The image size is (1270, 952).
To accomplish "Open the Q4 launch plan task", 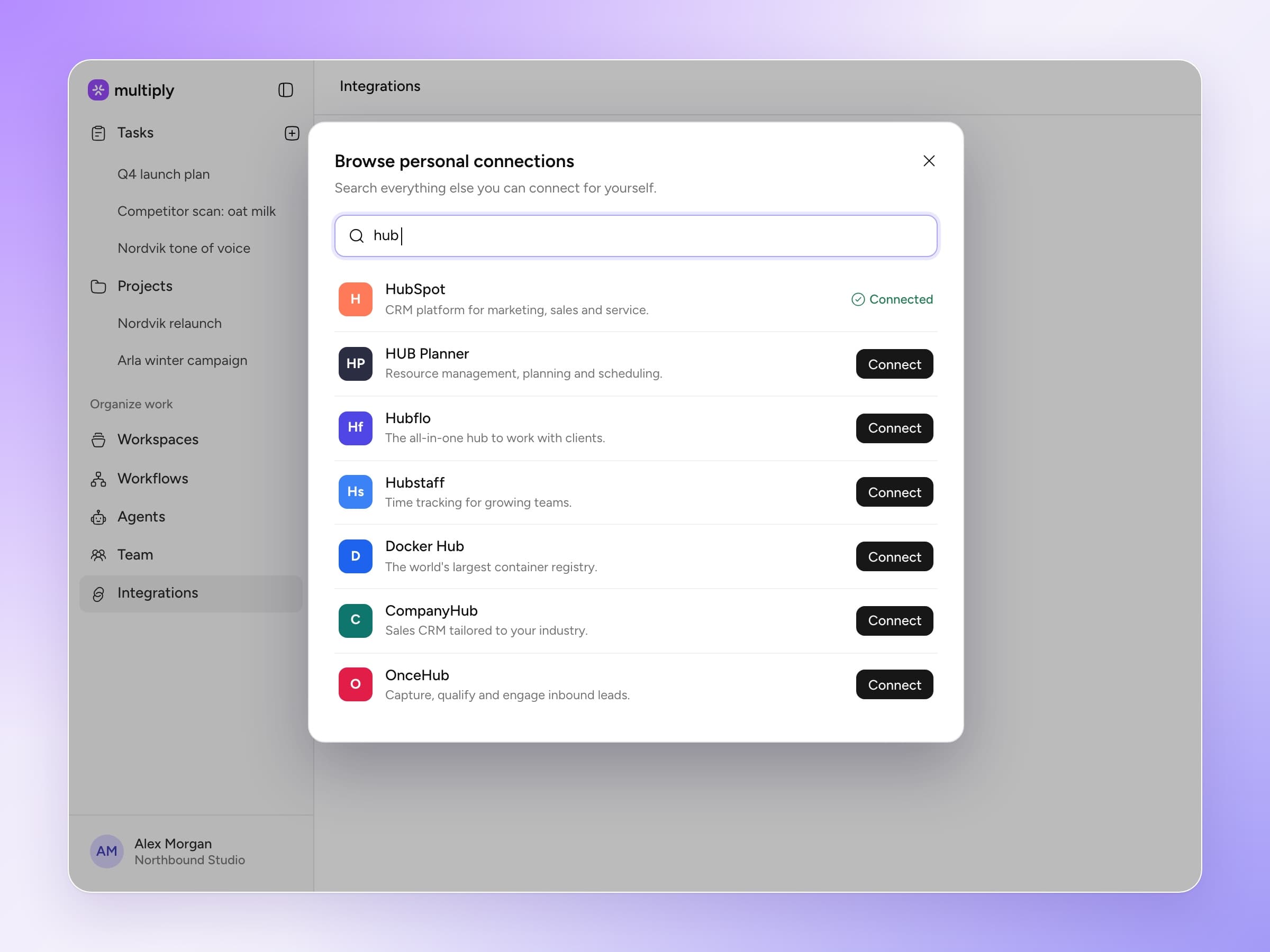I will click(164, 174).
